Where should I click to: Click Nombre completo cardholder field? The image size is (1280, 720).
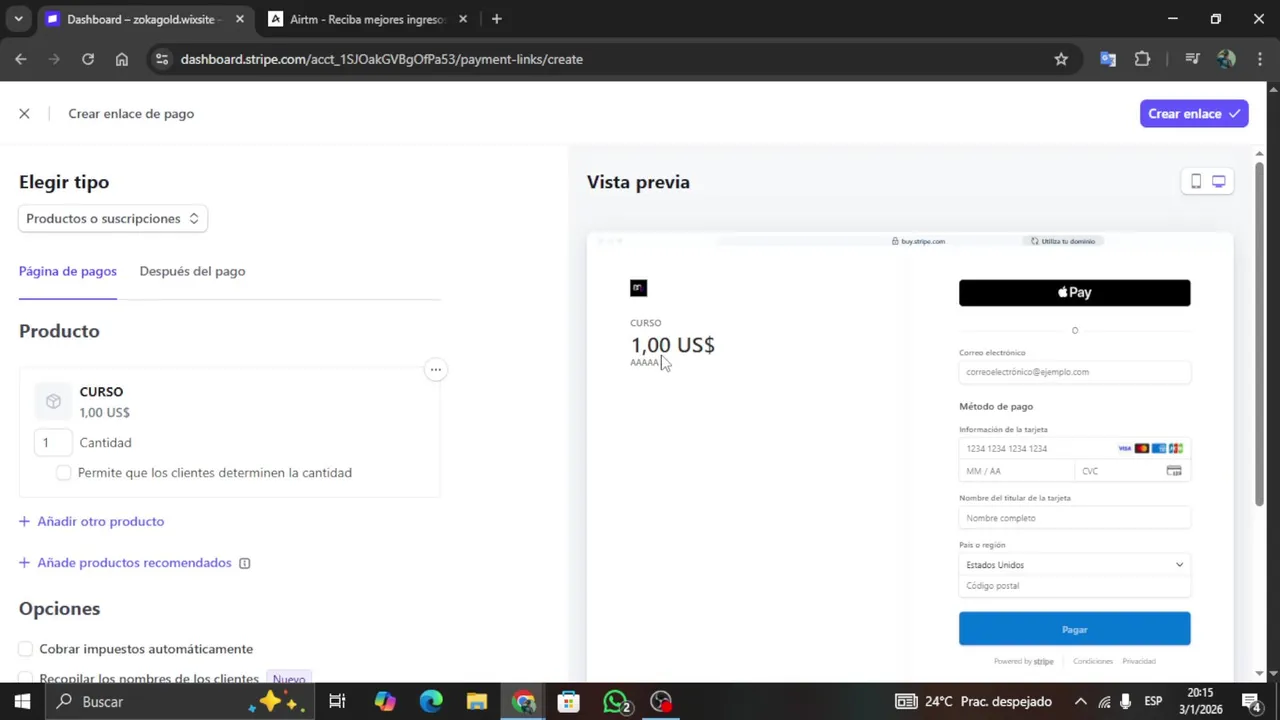coord(1074,518)
